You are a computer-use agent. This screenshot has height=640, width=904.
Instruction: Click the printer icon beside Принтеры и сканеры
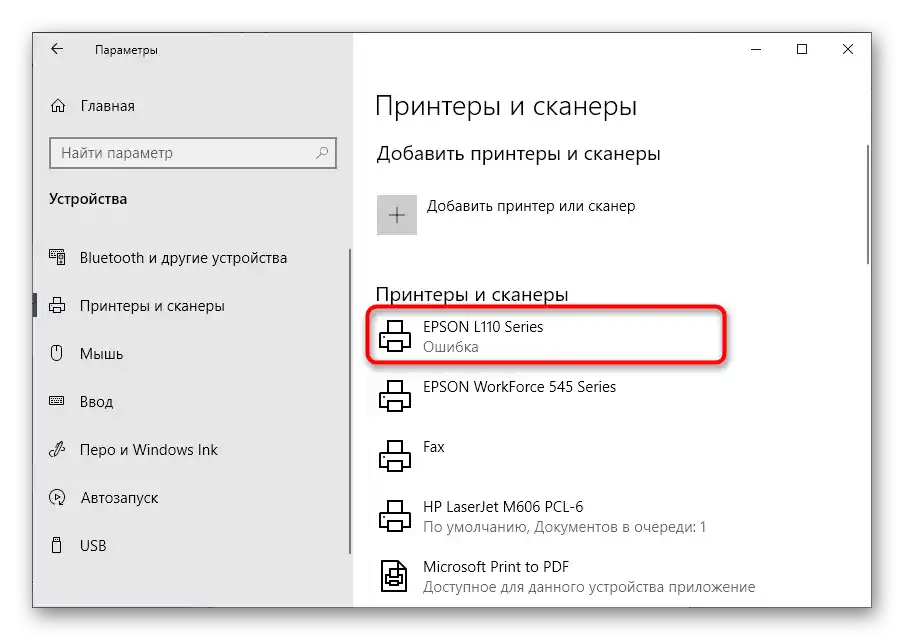[x=57, y=305]
